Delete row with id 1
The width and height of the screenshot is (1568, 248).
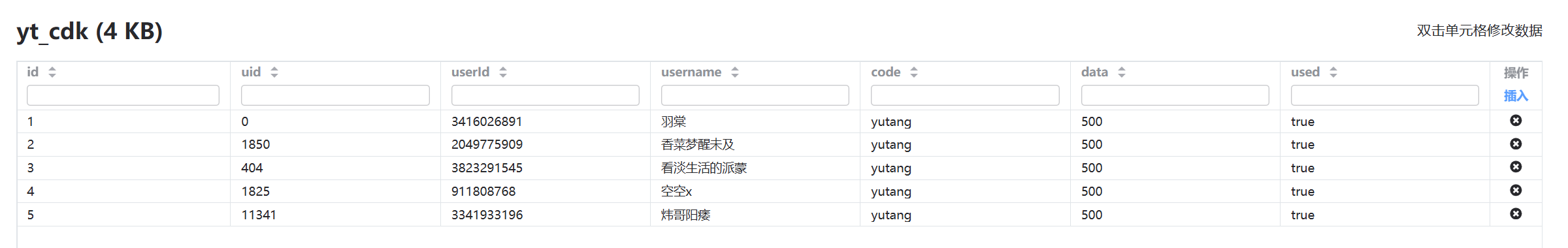point(1516,121)
